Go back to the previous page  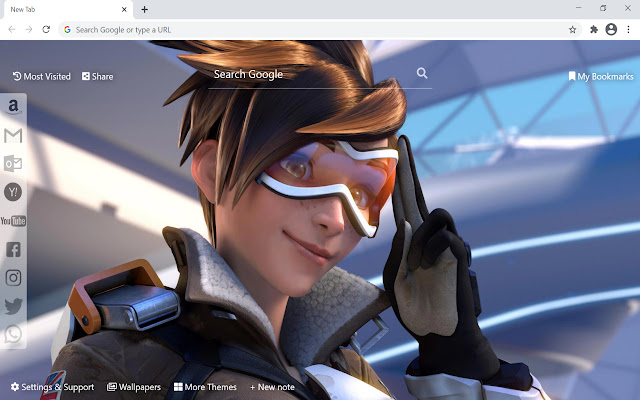tap(12, 29)
